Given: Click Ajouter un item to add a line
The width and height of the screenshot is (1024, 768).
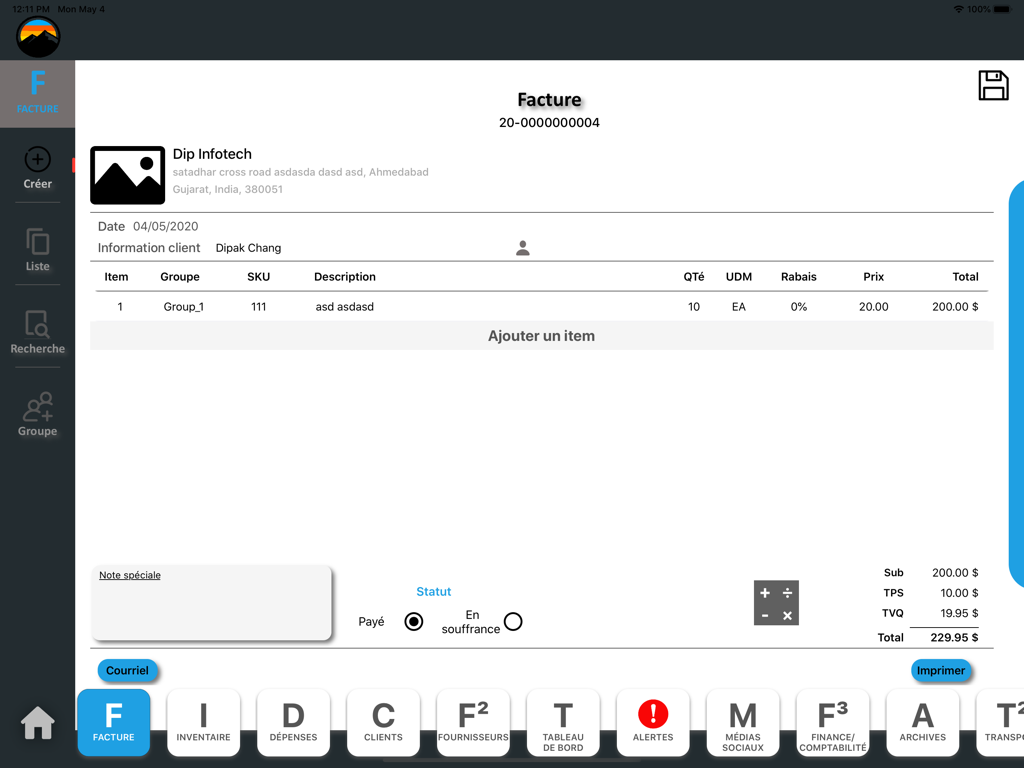Looking at the screenshot, I should pyautogui.click(x=541, y=336).
